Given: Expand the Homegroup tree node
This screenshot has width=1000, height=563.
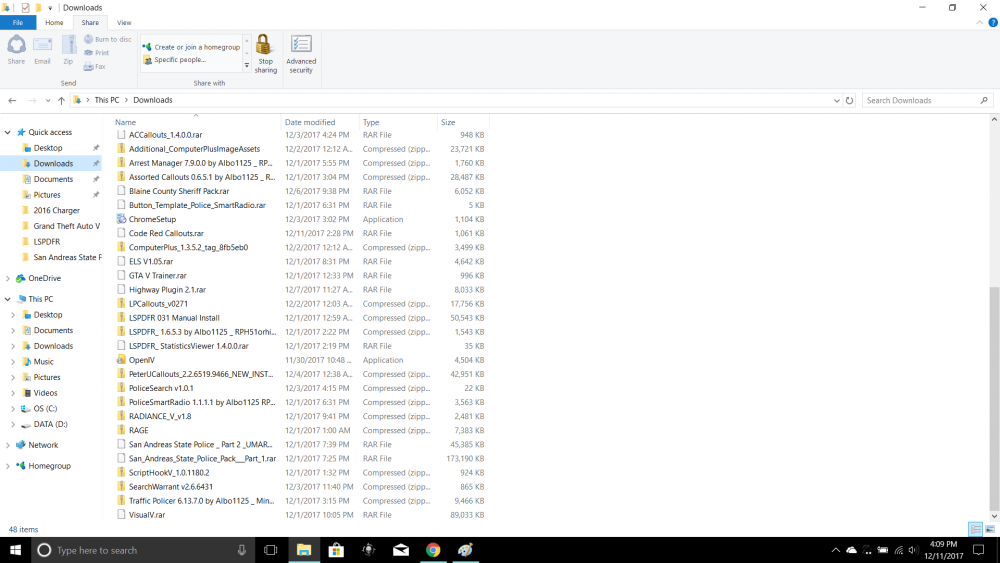Looking at the screenshot, I should pyautogui.click(x=8, y=466).
